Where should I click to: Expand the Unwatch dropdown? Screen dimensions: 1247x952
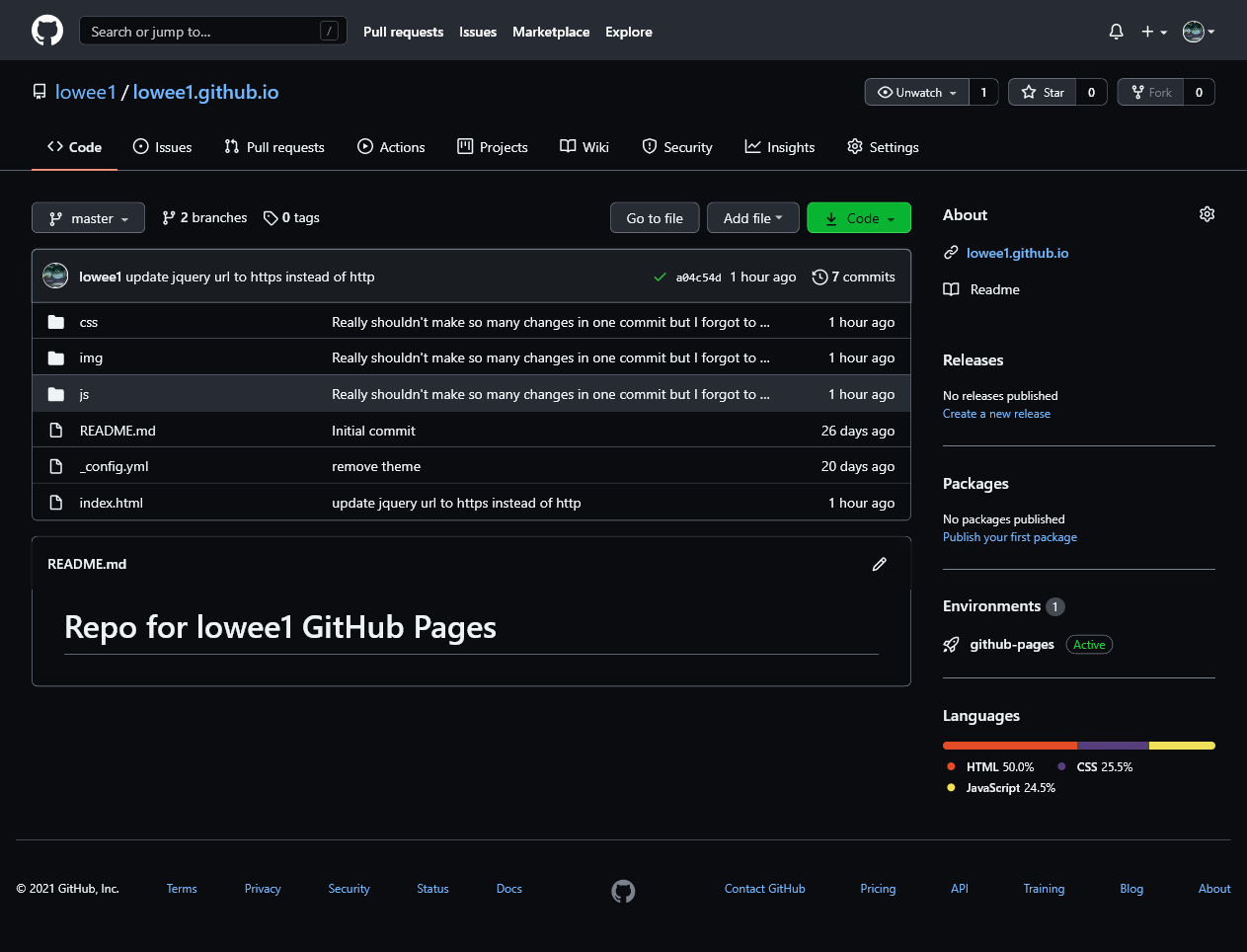[917, 92]
